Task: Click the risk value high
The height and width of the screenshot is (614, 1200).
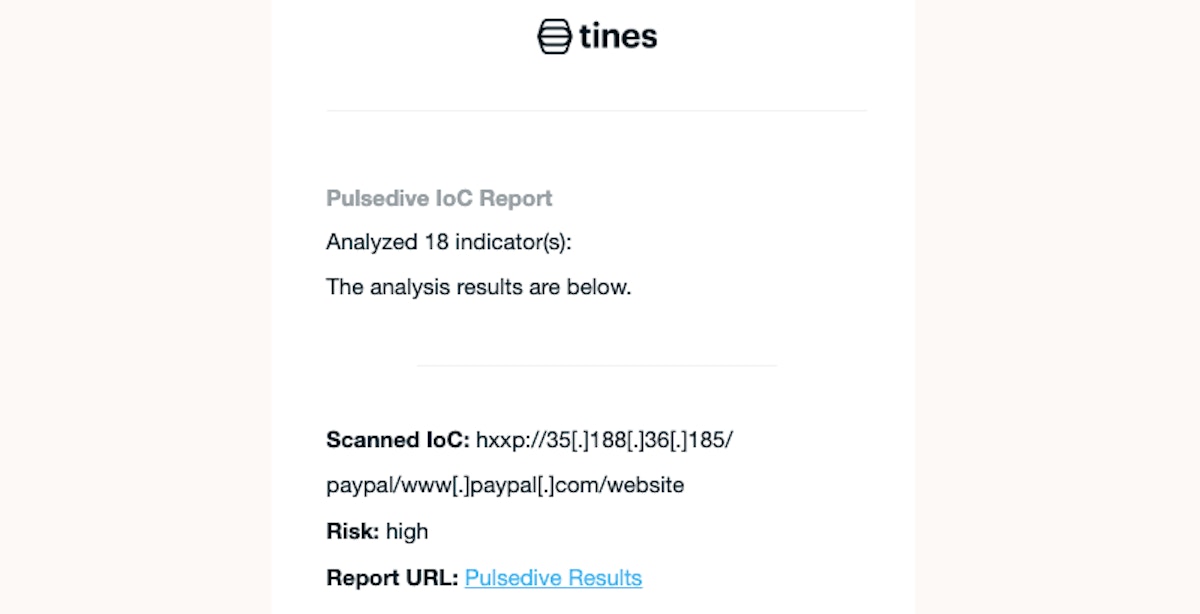Action: 407,532
